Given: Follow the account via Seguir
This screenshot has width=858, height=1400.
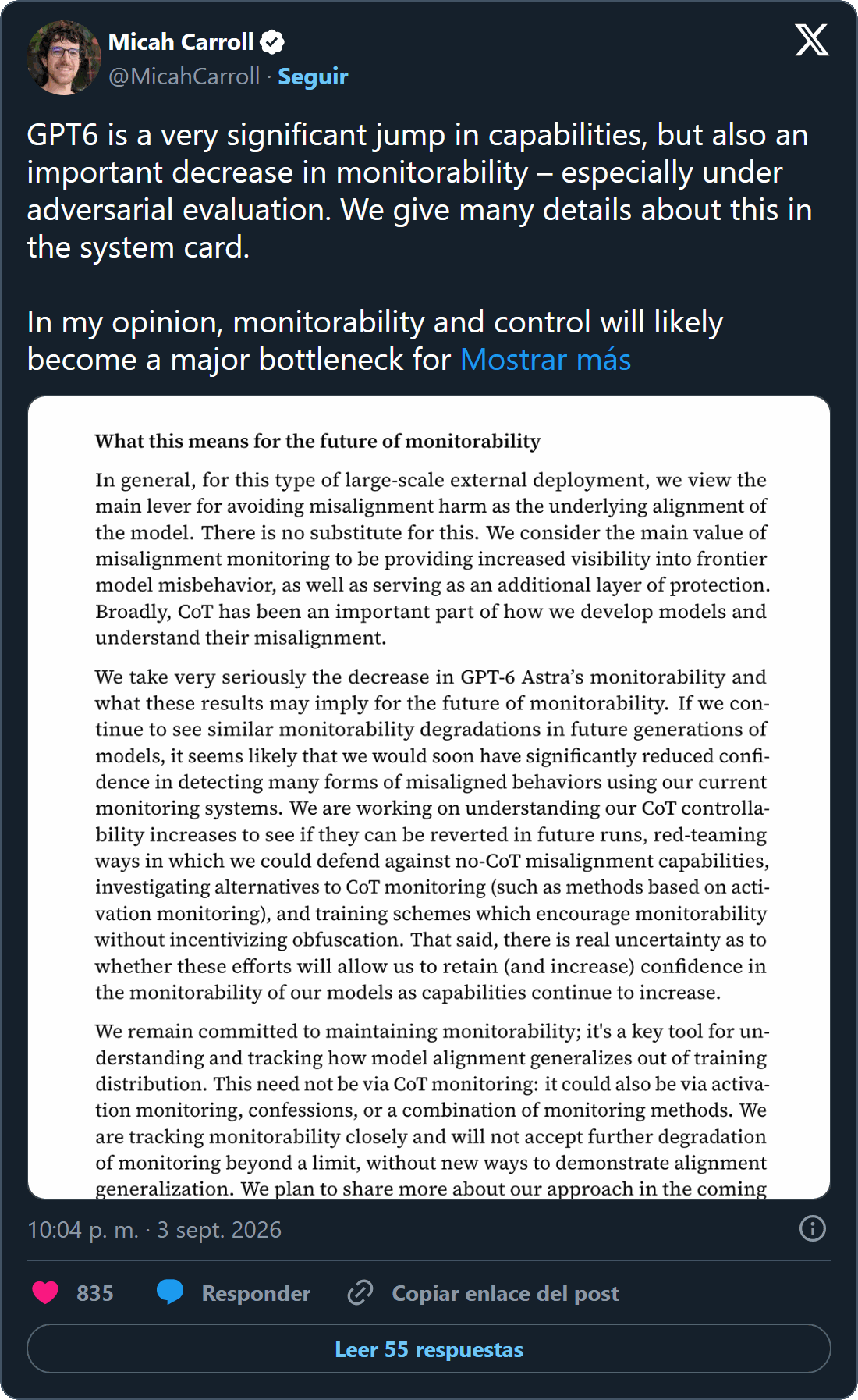Looking at the screenshot, I should tap(313, 76).
